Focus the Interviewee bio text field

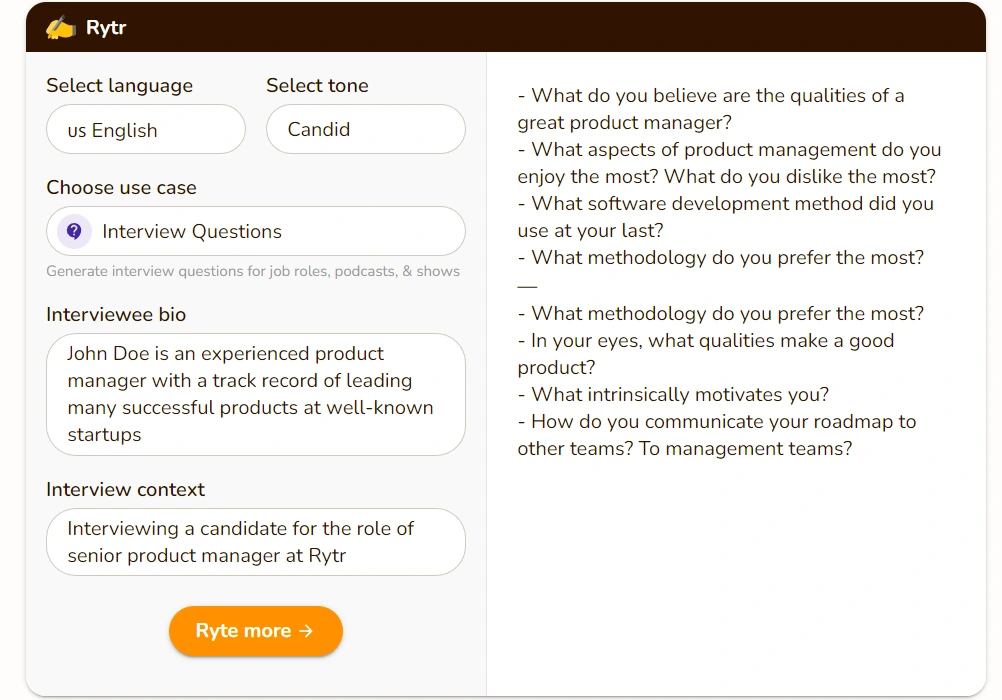tap(256, 394)
